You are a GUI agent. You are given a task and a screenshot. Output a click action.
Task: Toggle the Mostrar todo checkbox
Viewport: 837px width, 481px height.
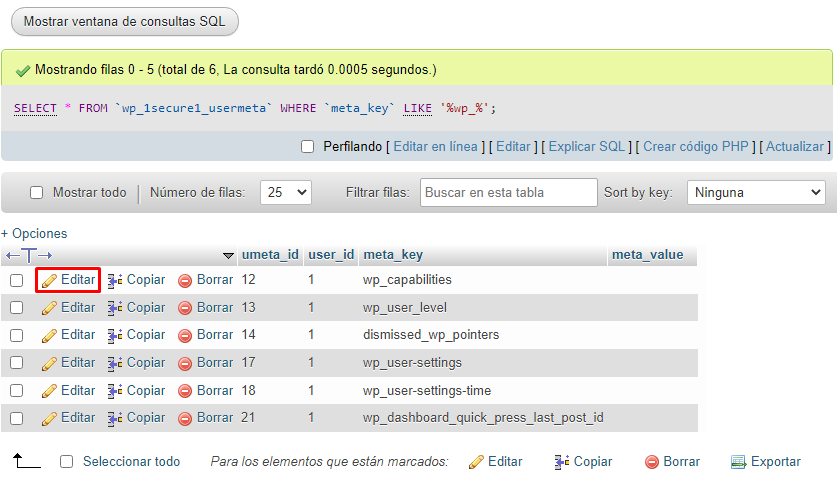point(37,193)
